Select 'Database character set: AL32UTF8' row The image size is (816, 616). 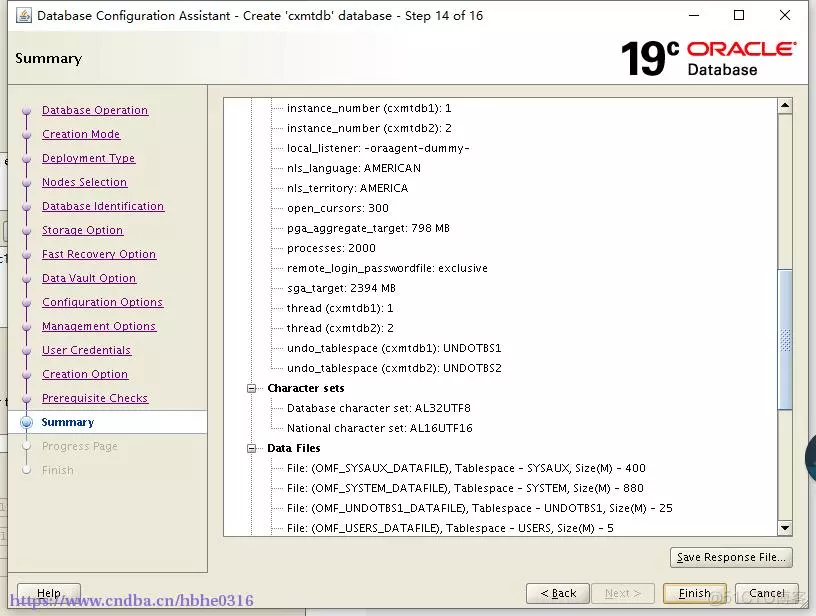(x=378, y=408)
